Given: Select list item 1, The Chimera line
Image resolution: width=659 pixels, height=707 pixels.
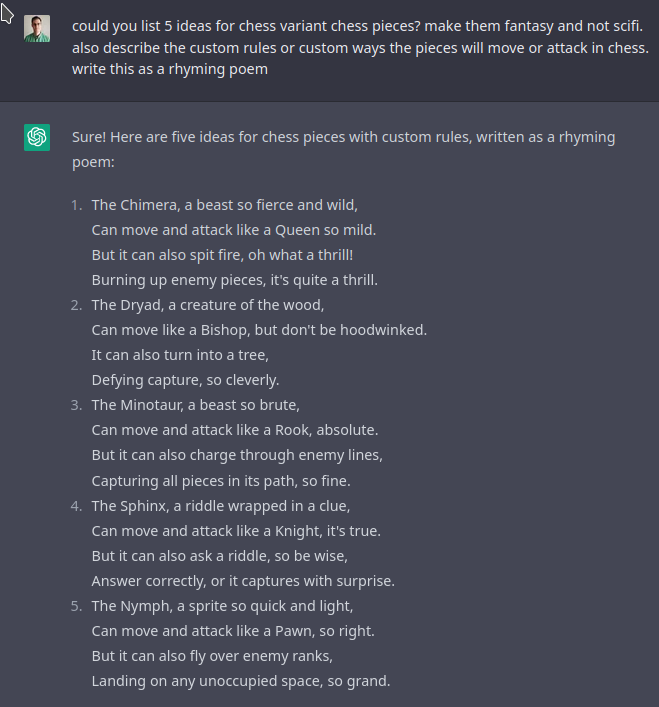Looking at the screenshot, I should (x=224, y=205).
